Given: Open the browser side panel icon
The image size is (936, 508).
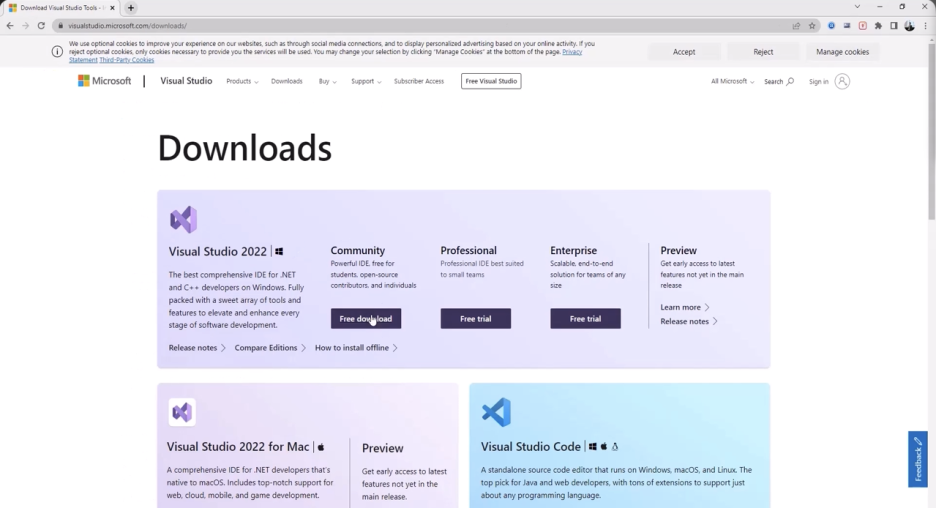Looking at the screenshot, I should 894,26.
